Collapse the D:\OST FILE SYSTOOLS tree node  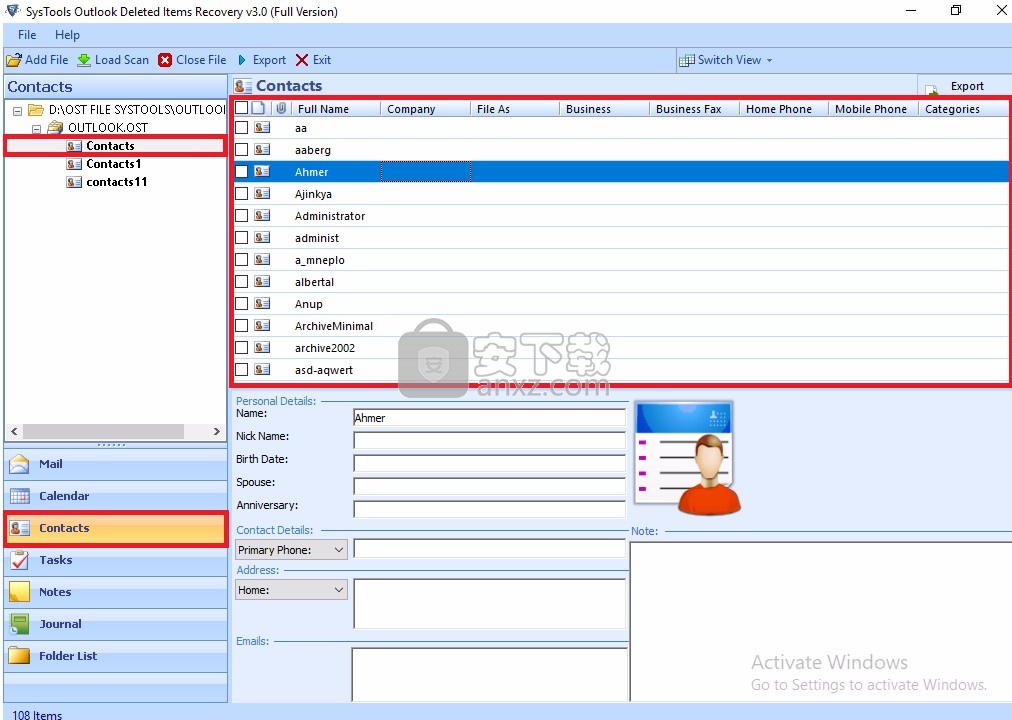click(18, 111)
